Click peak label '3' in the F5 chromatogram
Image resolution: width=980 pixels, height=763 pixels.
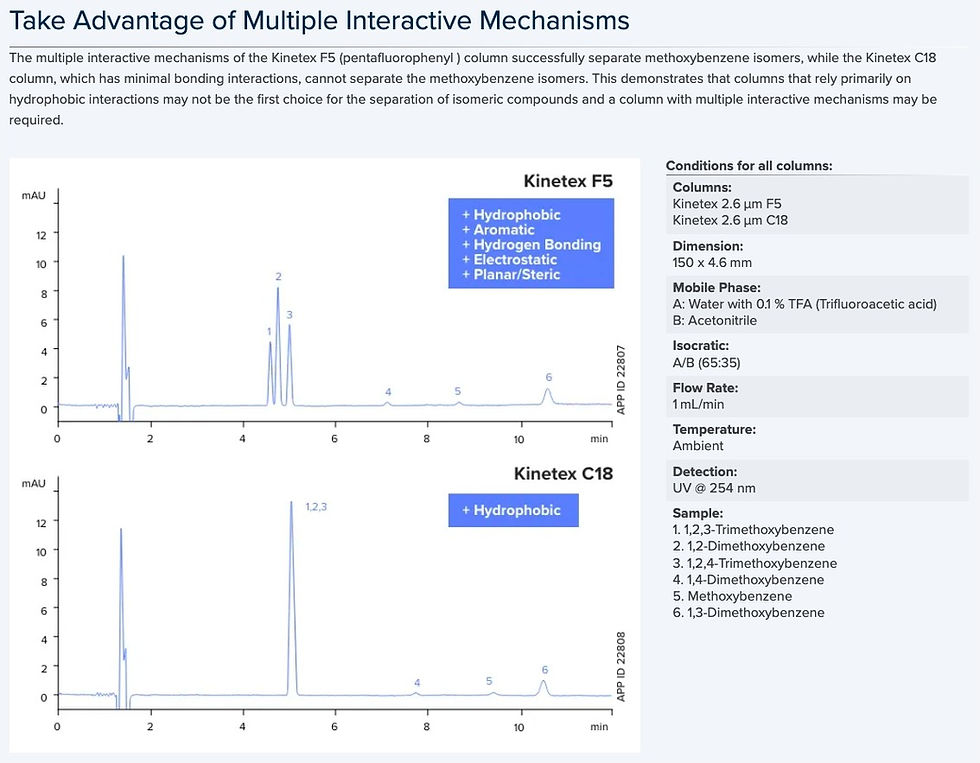289,314
